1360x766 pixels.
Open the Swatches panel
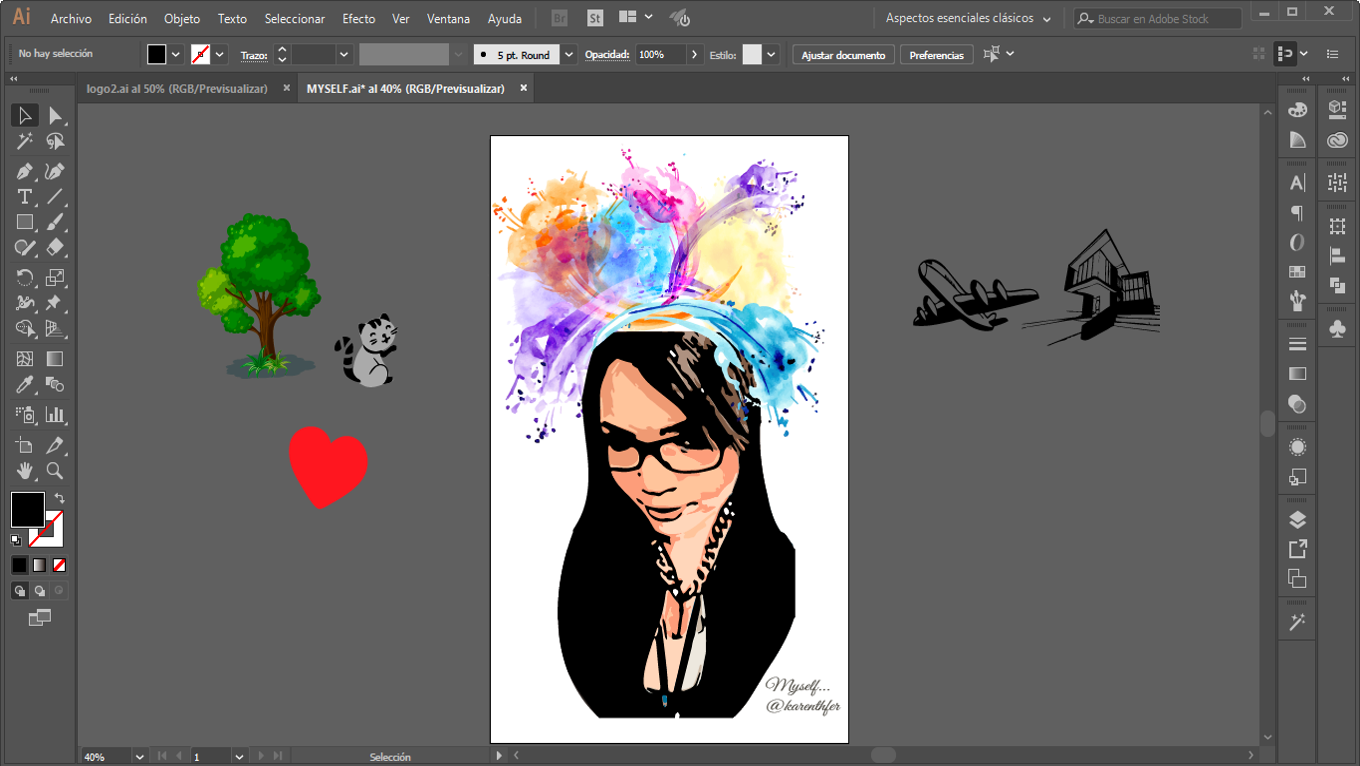[x=1297, y=271]
